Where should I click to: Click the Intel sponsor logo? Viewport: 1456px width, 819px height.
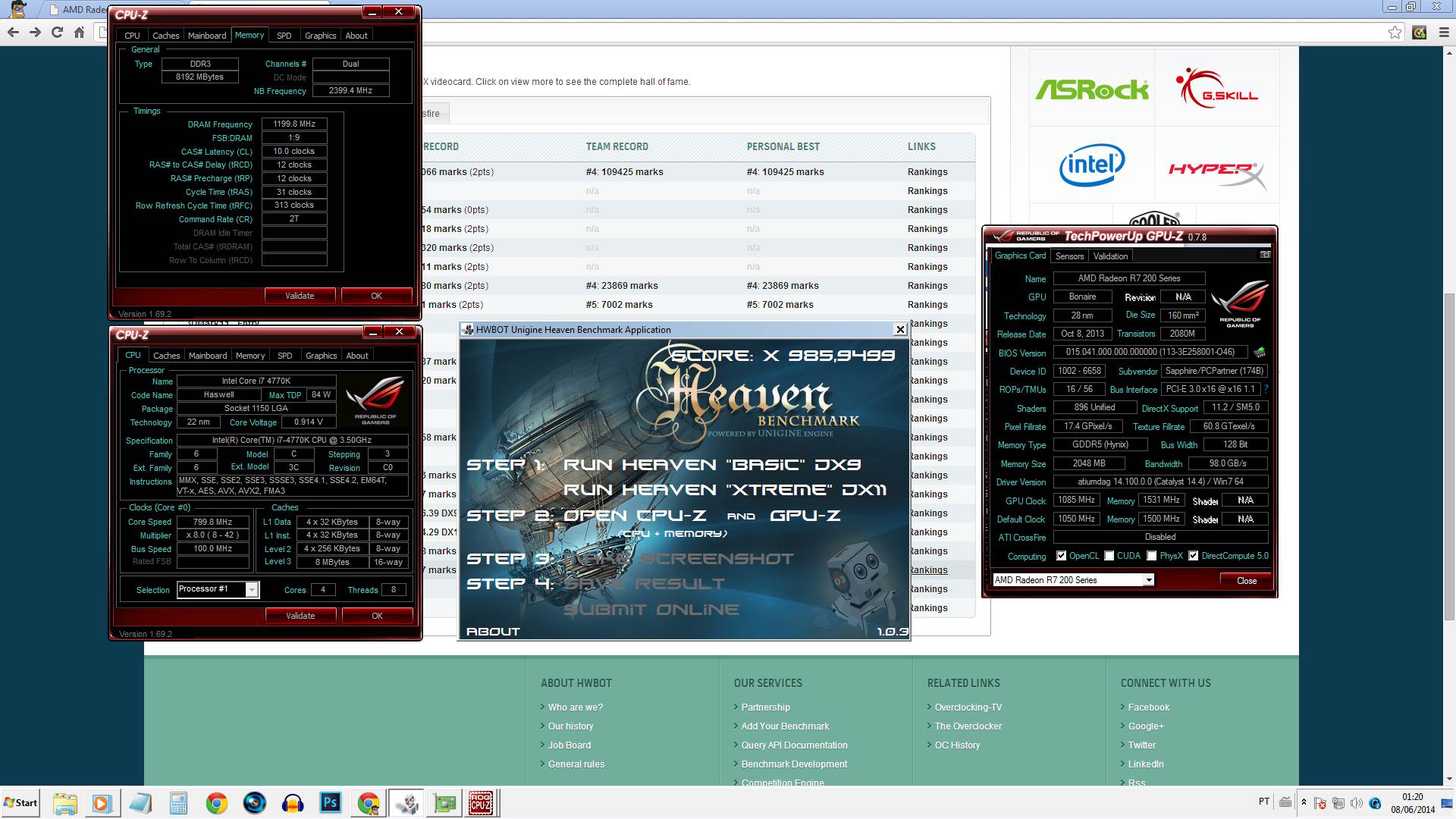pyautogui.click(x=1092, y=165)
